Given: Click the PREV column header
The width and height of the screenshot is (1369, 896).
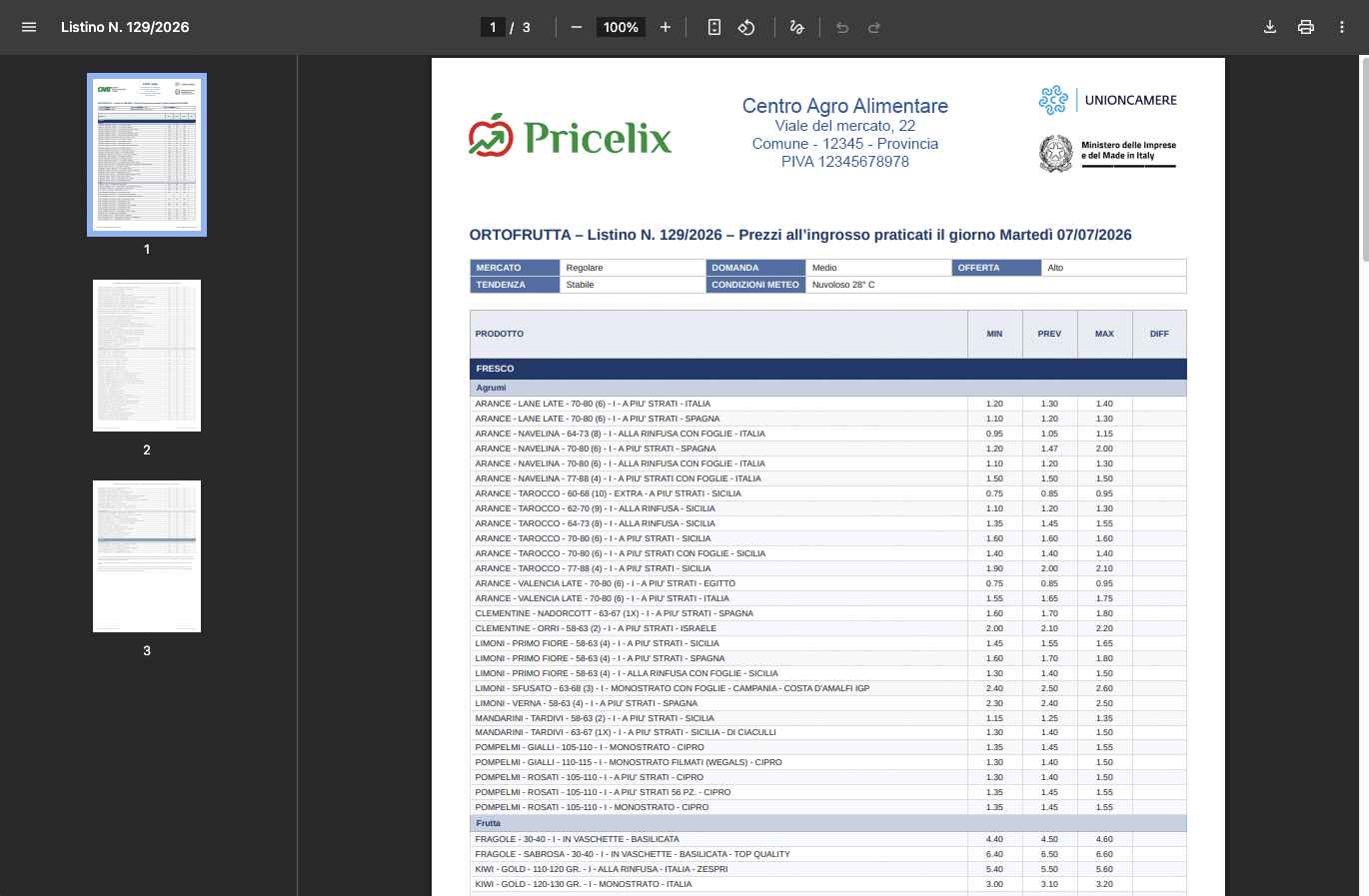Looking at the screenshot, I should (x=1049, y=334).
